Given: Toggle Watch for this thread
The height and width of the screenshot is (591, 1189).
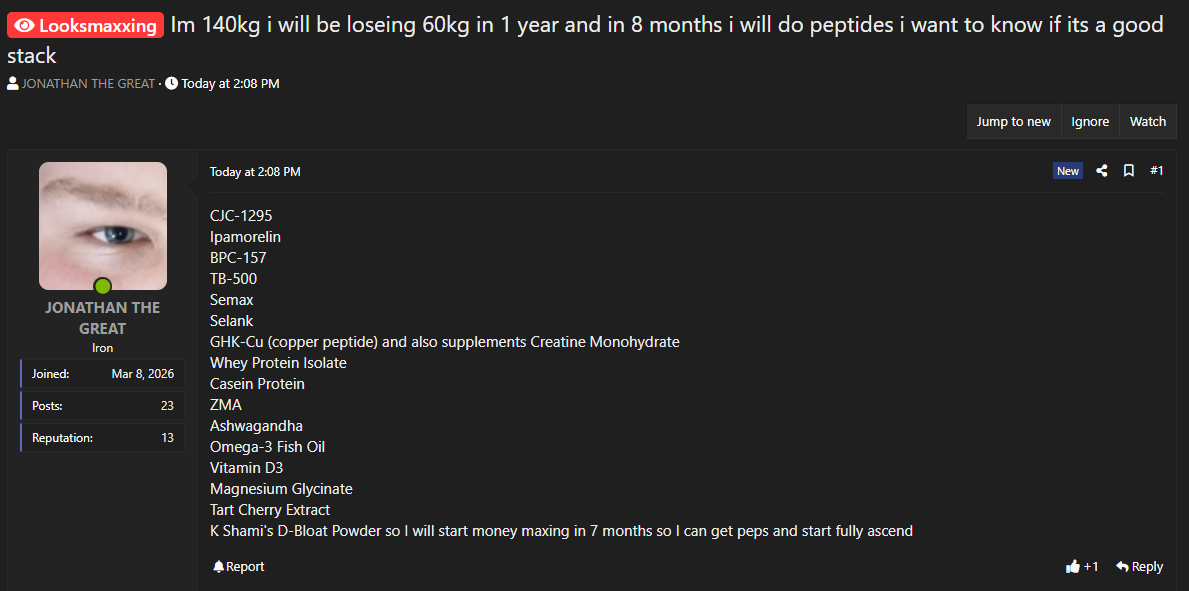Looking at the screenshot, I should (x=1147, y=122).
